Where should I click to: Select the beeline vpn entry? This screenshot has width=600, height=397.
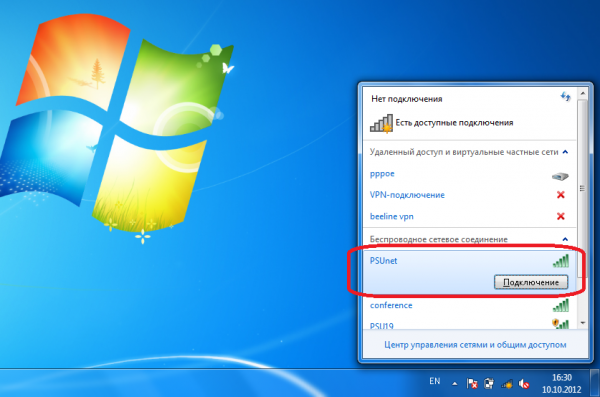(x=469, y=216)
